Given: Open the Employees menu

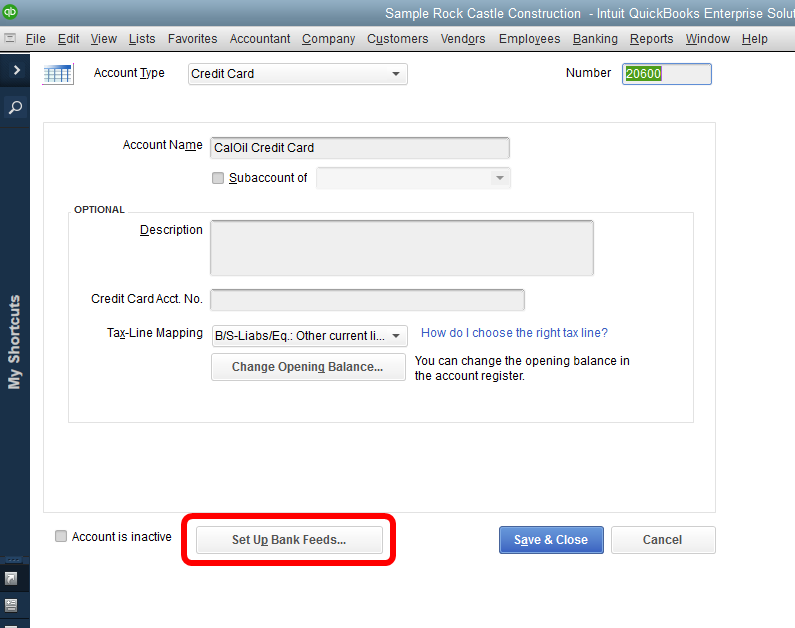Looking at the screenshot, I should (529, 39).
